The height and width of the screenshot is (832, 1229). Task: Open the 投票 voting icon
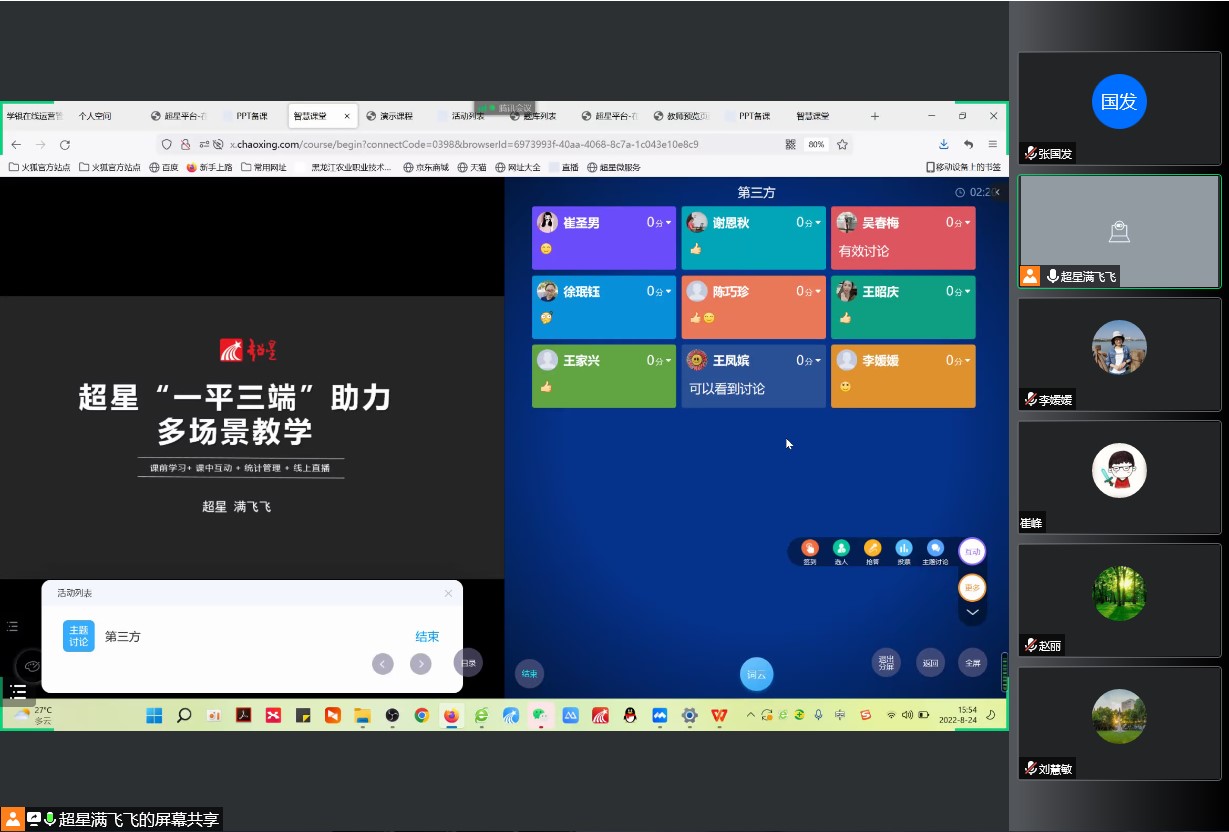[x=904, y=549]
